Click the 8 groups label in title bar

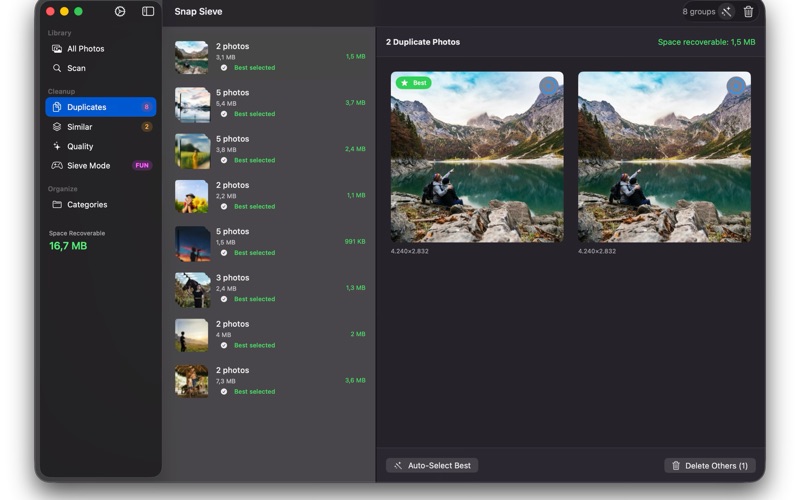(x=698, y=12)
